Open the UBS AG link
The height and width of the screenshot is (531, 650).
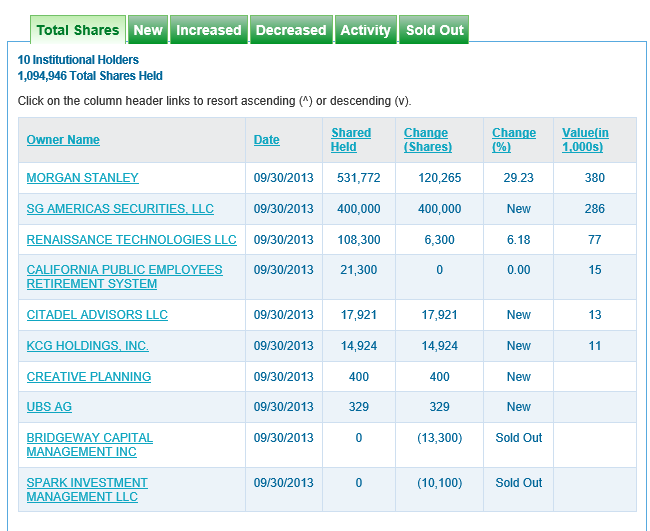49,407
